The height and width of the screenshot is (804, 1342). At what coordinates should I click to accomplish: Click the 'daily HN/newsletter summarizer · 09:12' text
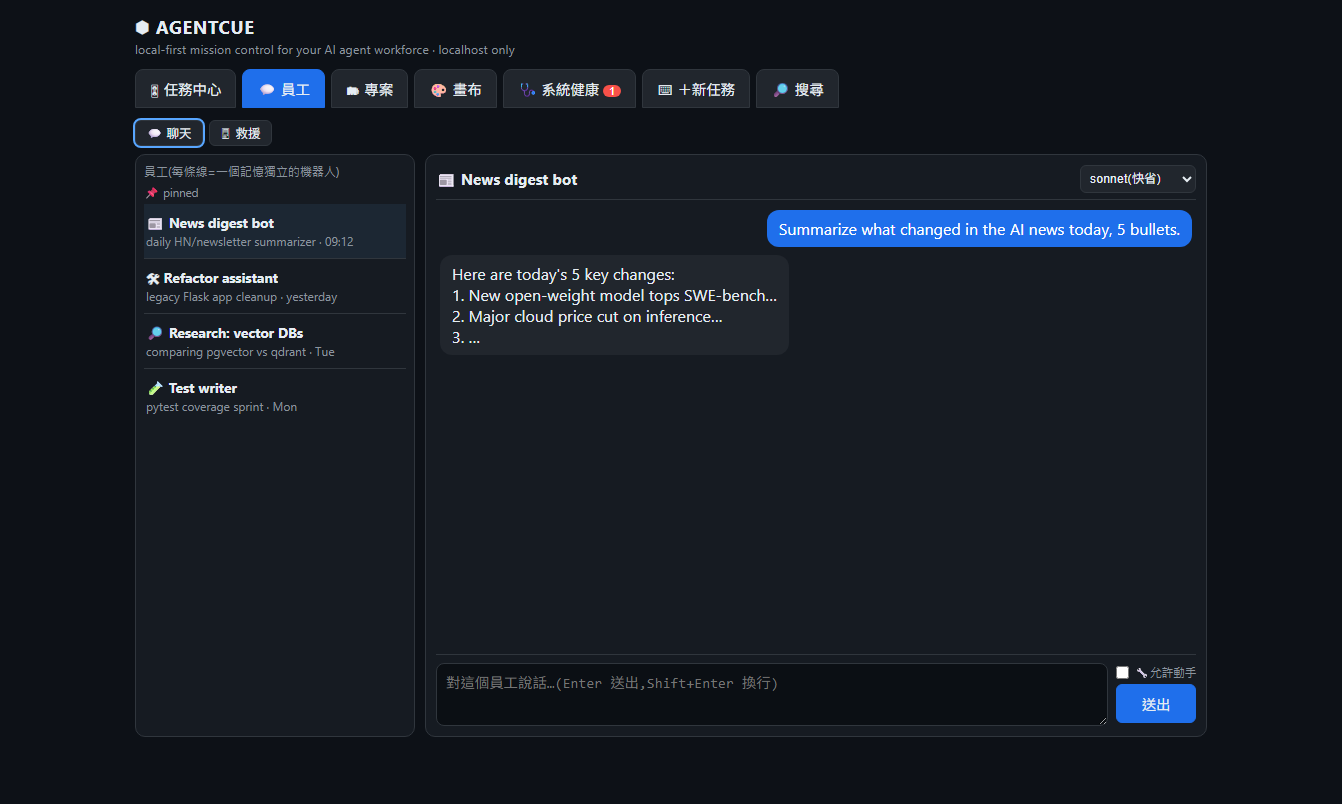pos(250,242)
